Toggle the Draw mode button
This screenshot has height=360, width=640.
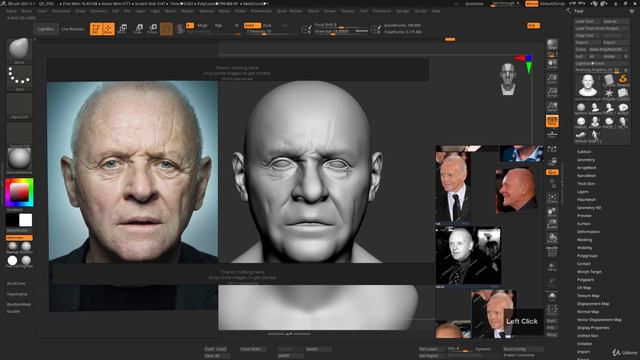click(x=108, y=29)
